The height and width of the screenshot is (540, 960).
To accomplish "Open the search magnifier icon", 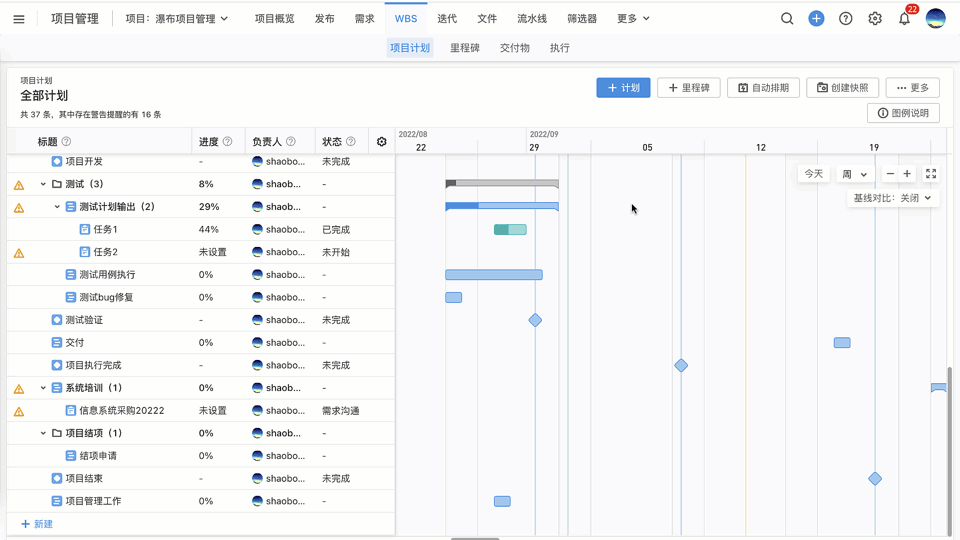I will coord(787,18).
